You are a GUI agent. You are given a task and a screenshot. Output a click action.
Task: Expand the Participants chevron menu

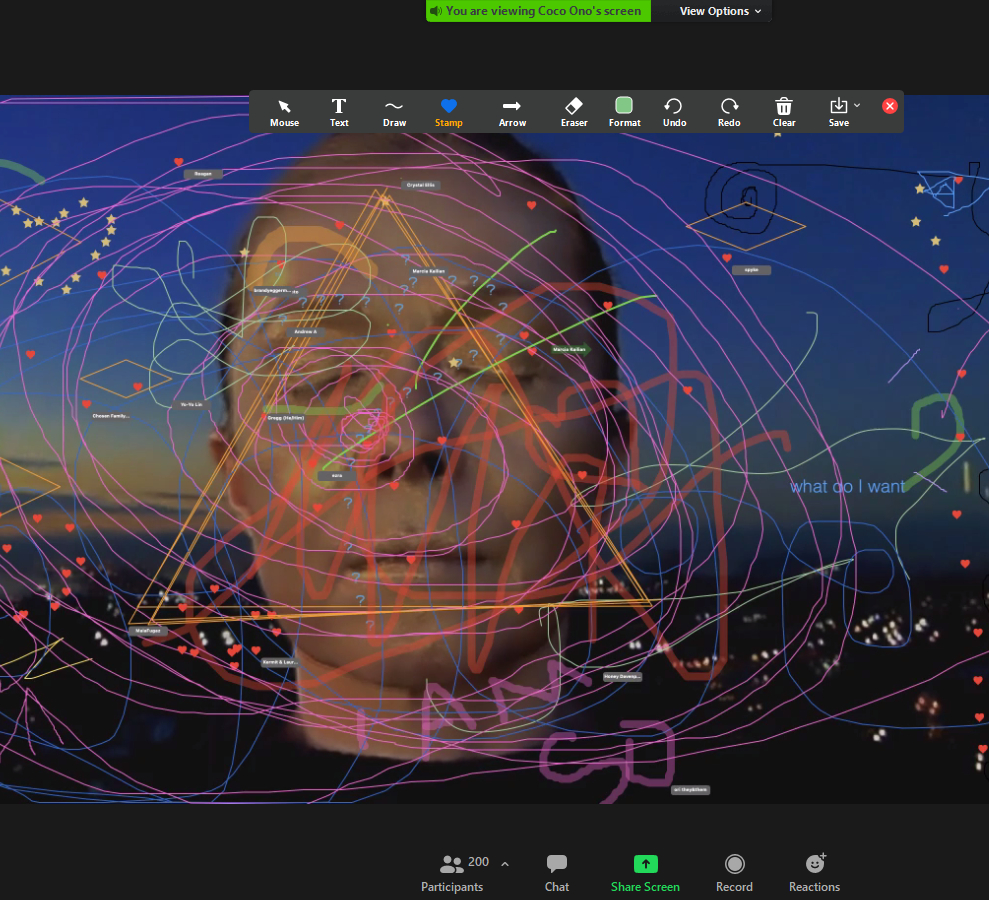[504, 863]
